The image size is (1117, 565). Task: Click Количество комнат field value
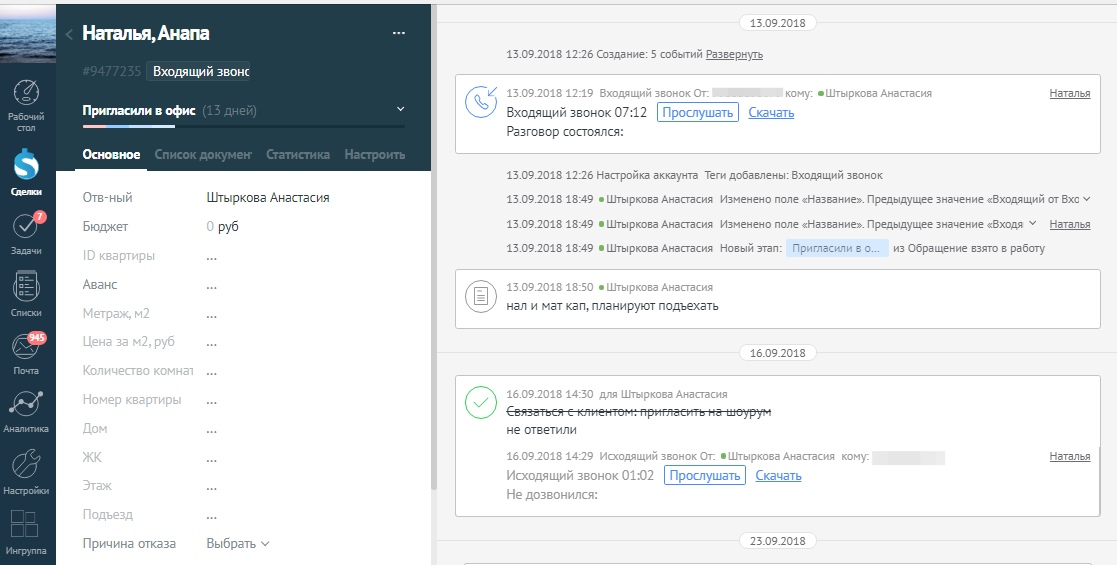click(212, 371)
